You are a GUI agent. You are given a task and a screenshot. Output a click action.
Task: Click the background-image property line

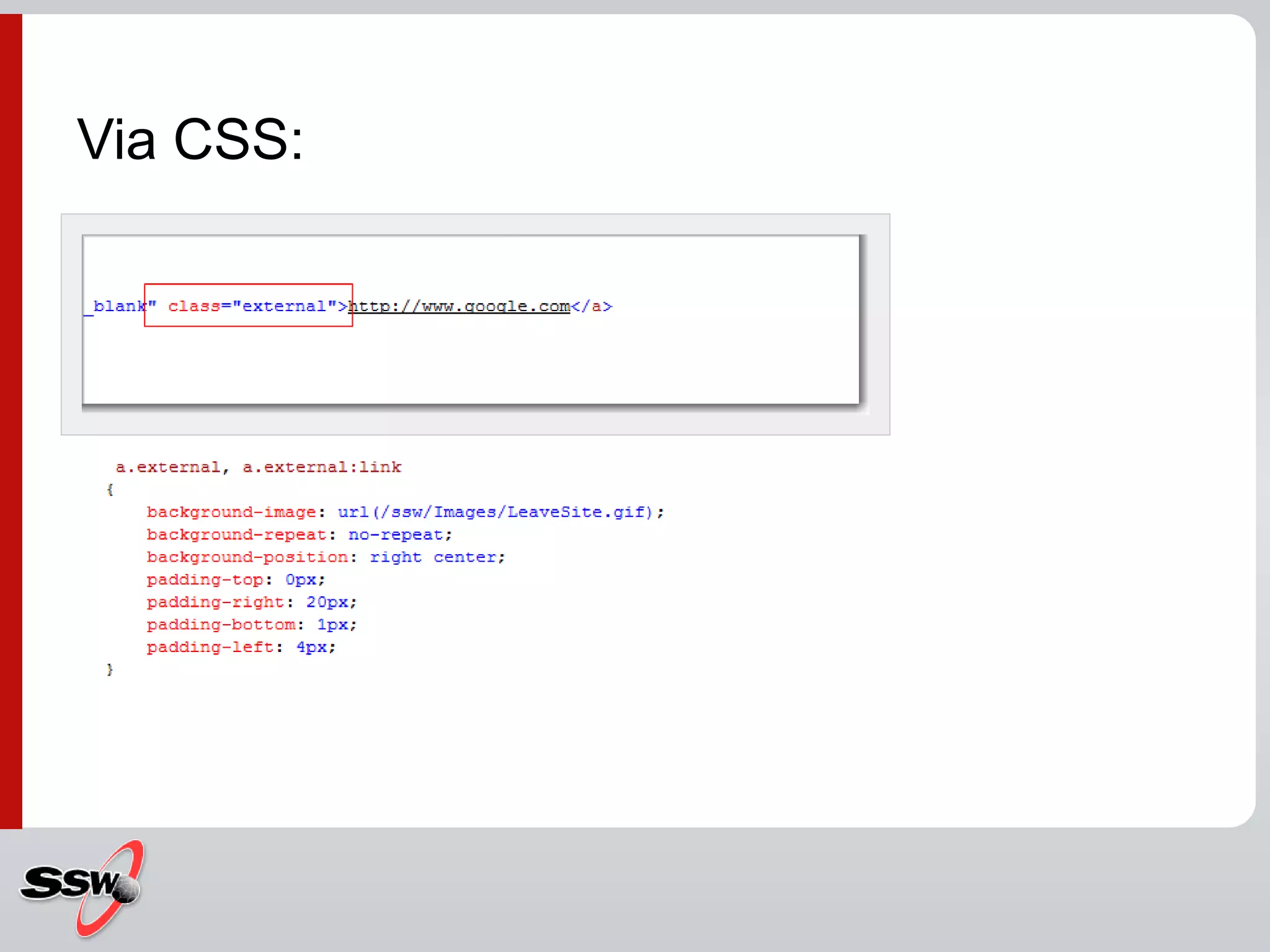[x=406, y=513]
